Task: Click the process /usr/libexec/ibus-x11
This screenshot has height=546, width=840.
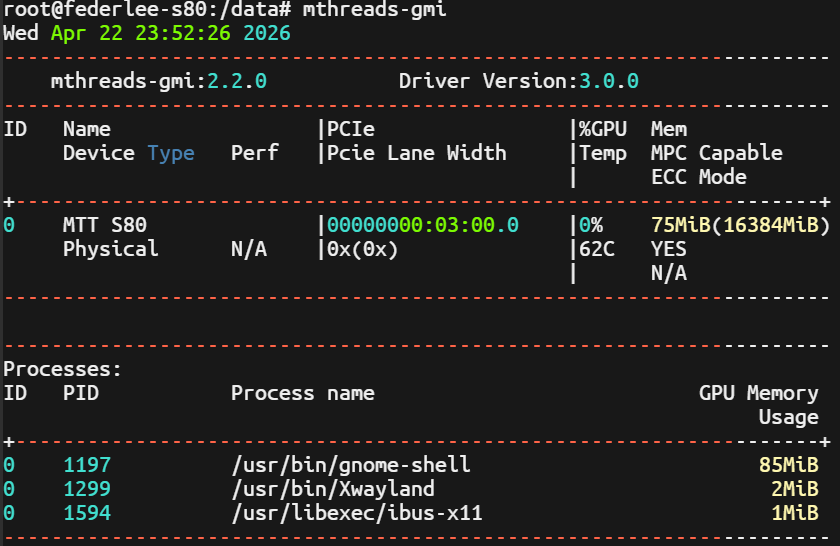Action: click(357, 513)
